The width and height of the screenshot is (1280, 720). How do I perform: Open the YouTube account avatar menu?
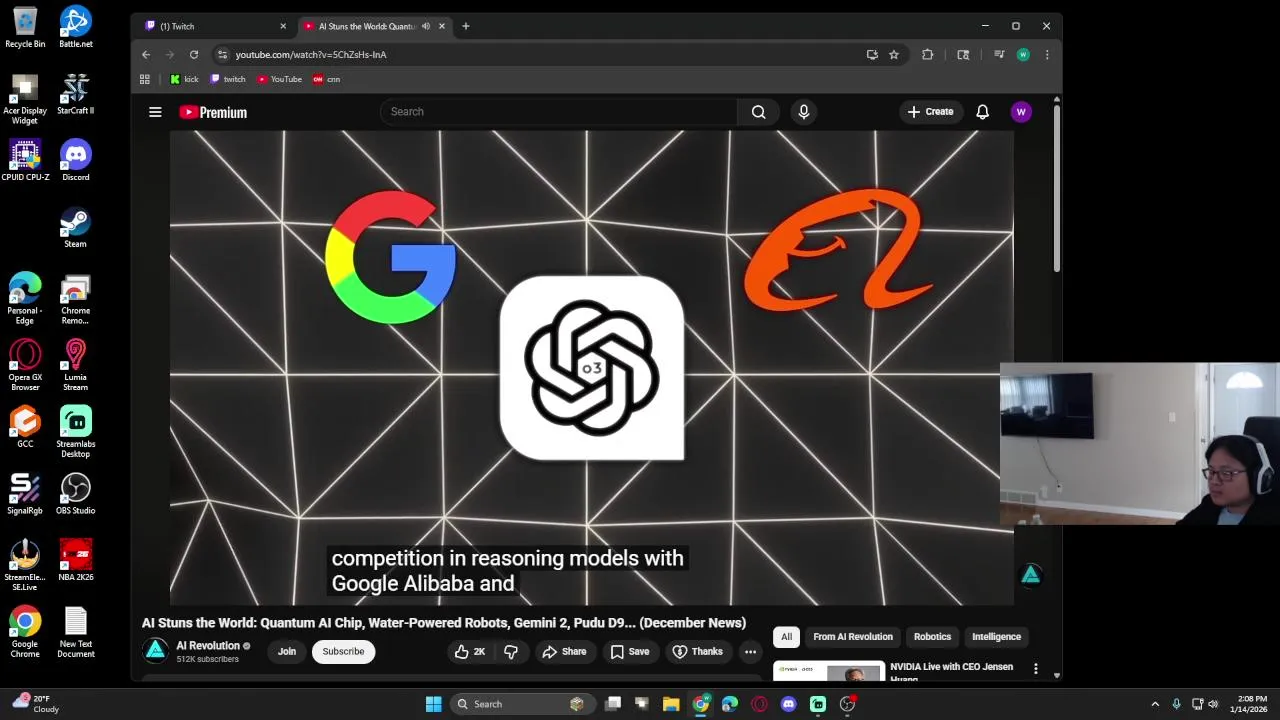1021,112
